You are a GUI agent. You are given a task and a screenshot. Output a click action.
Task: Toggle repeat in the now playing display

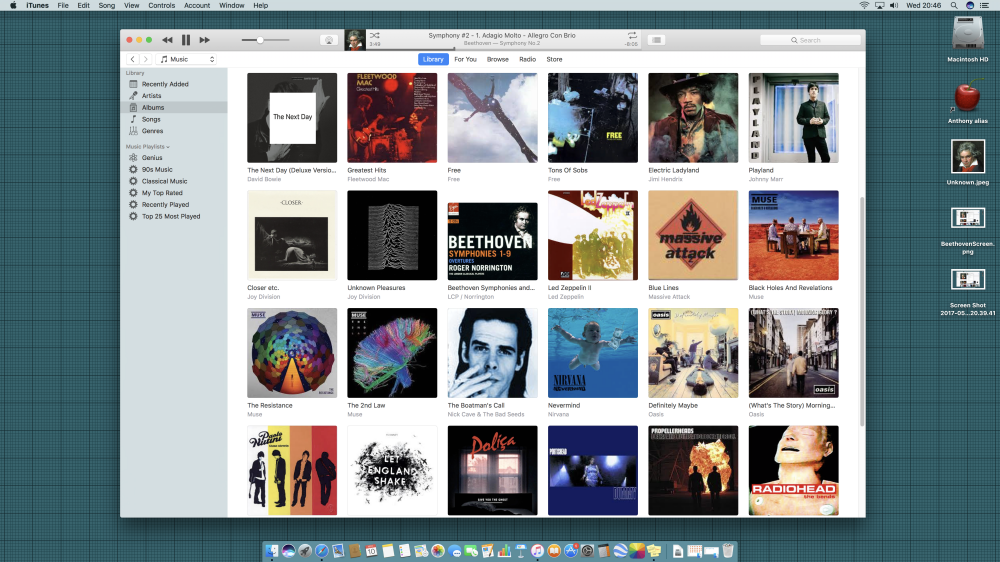[632, 35]
